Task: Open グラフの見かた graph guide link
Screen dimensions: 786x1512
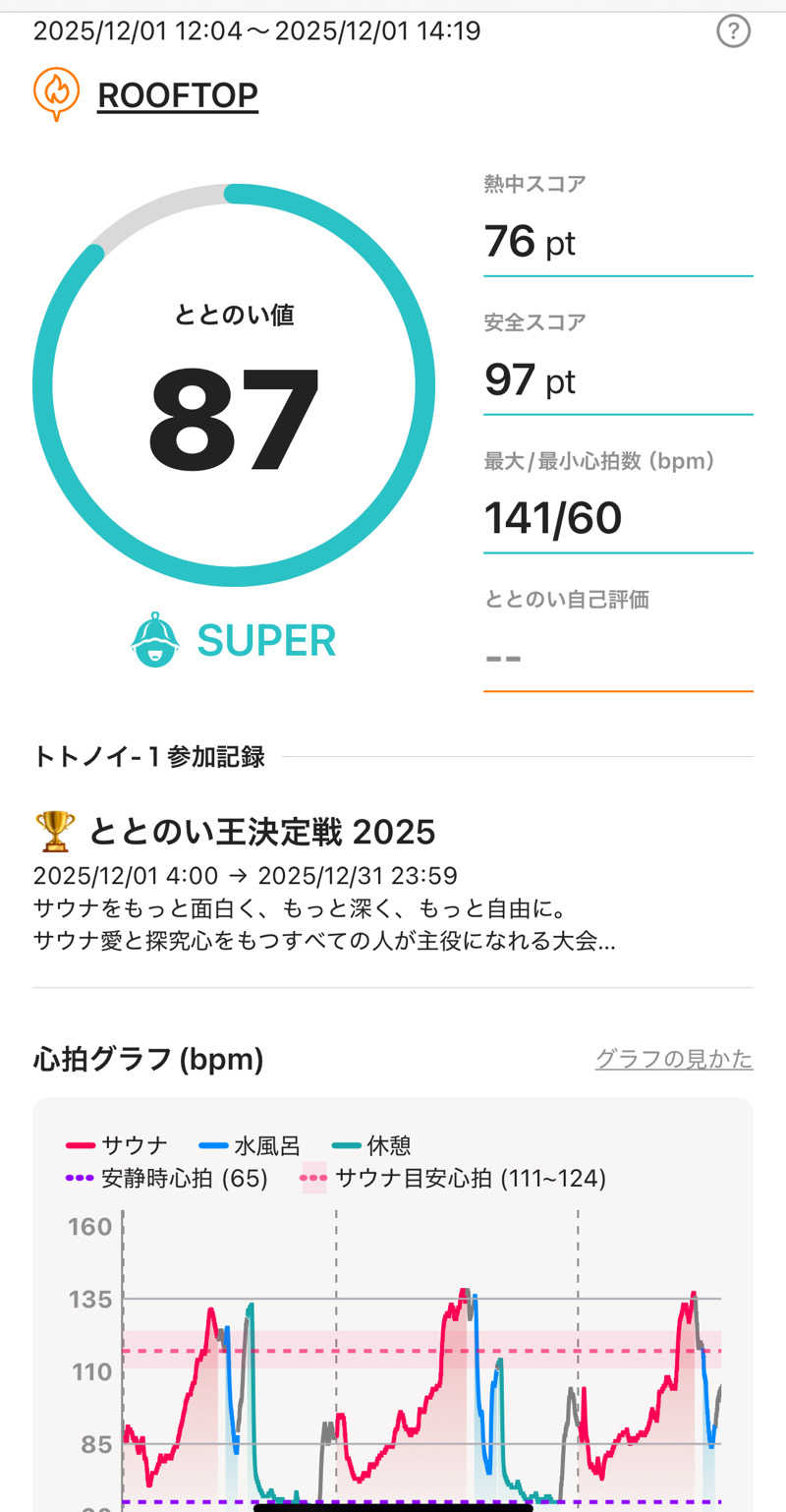Action: pyautogui.click(x=674, y=1059)
